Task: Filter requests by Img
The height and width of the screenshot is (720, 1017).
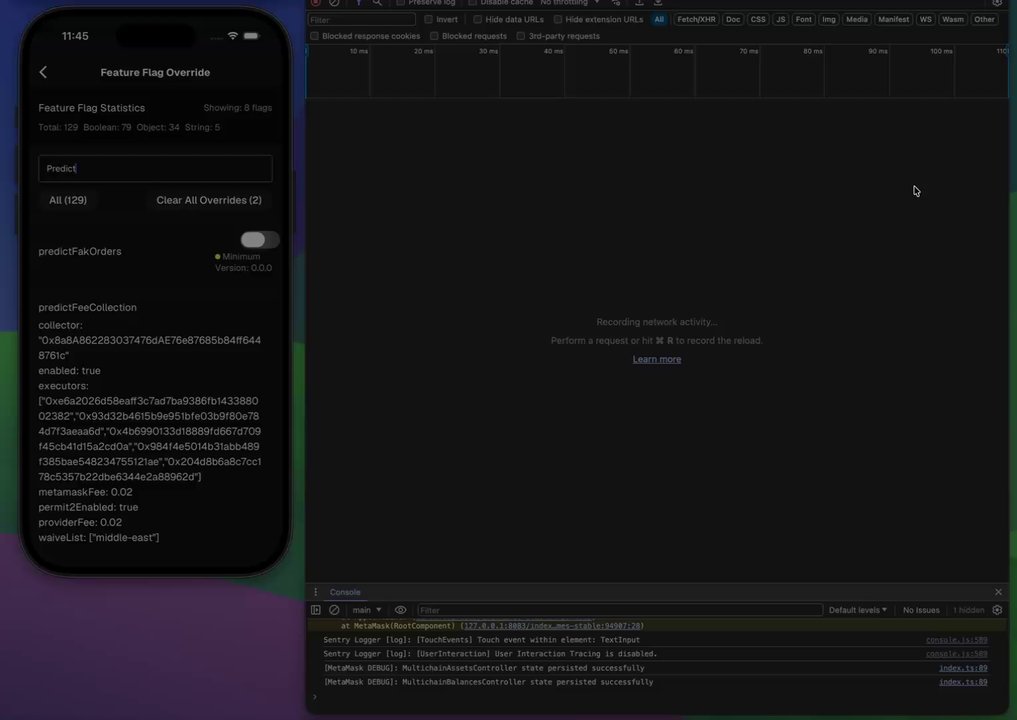Action: (829, 19)
